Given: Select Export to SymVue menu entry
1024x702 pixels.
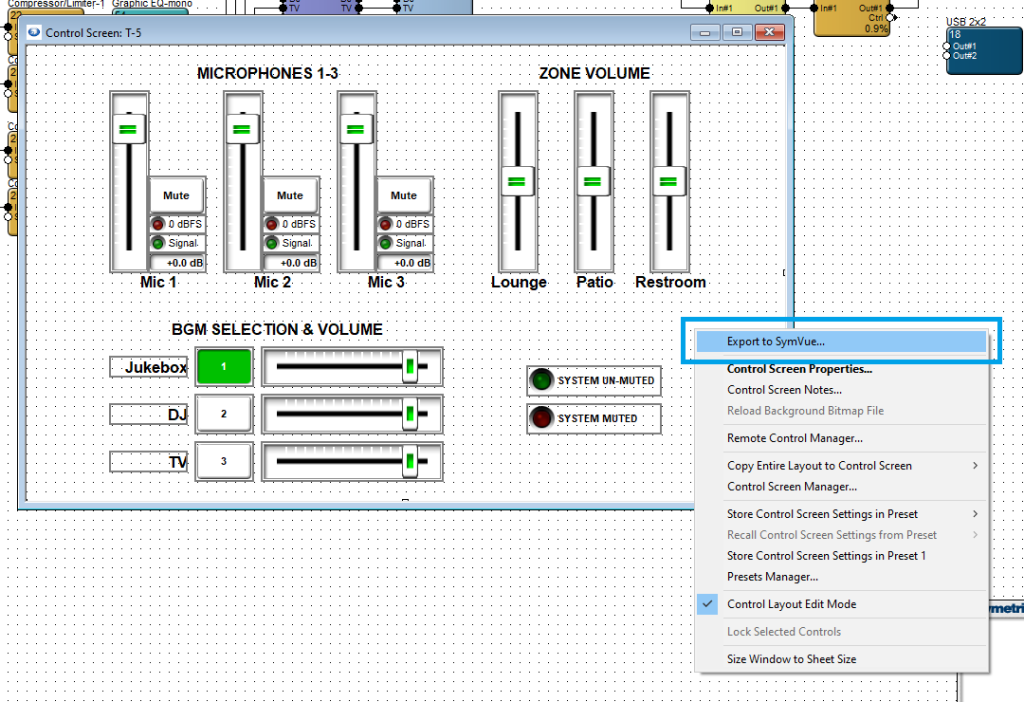Looking at the screenshot, I should tap(776, 342).
